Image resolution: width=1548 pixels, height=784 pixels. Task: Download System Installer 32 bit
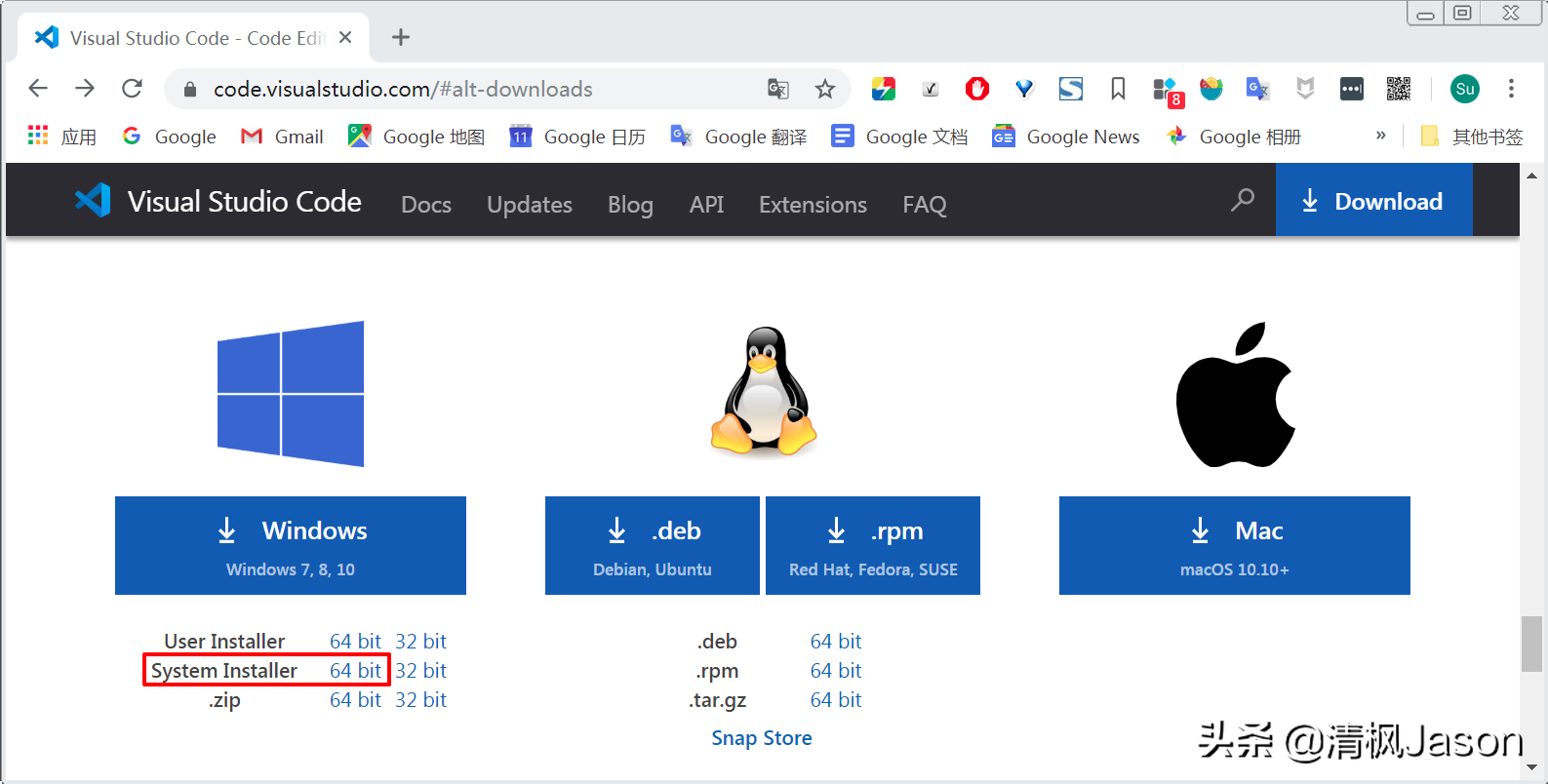[x=420, y=671]
